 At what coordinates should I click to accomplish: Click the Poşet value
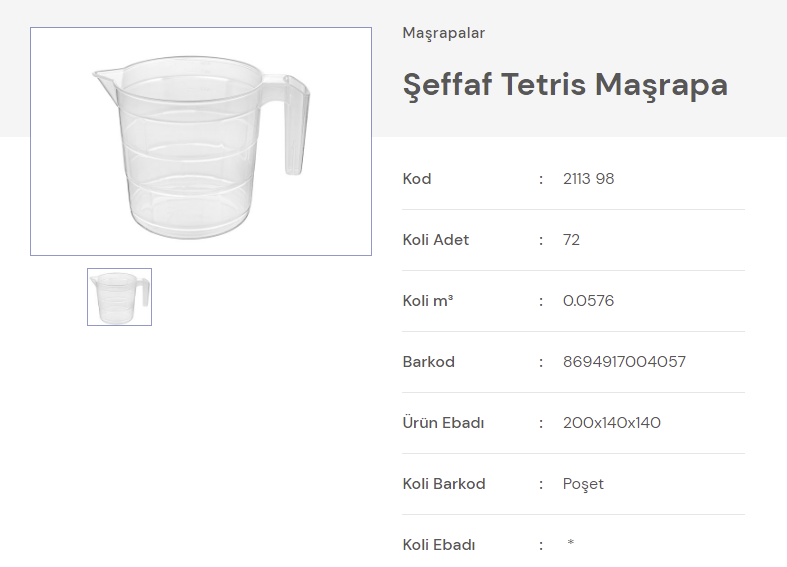tap(583, 484)
